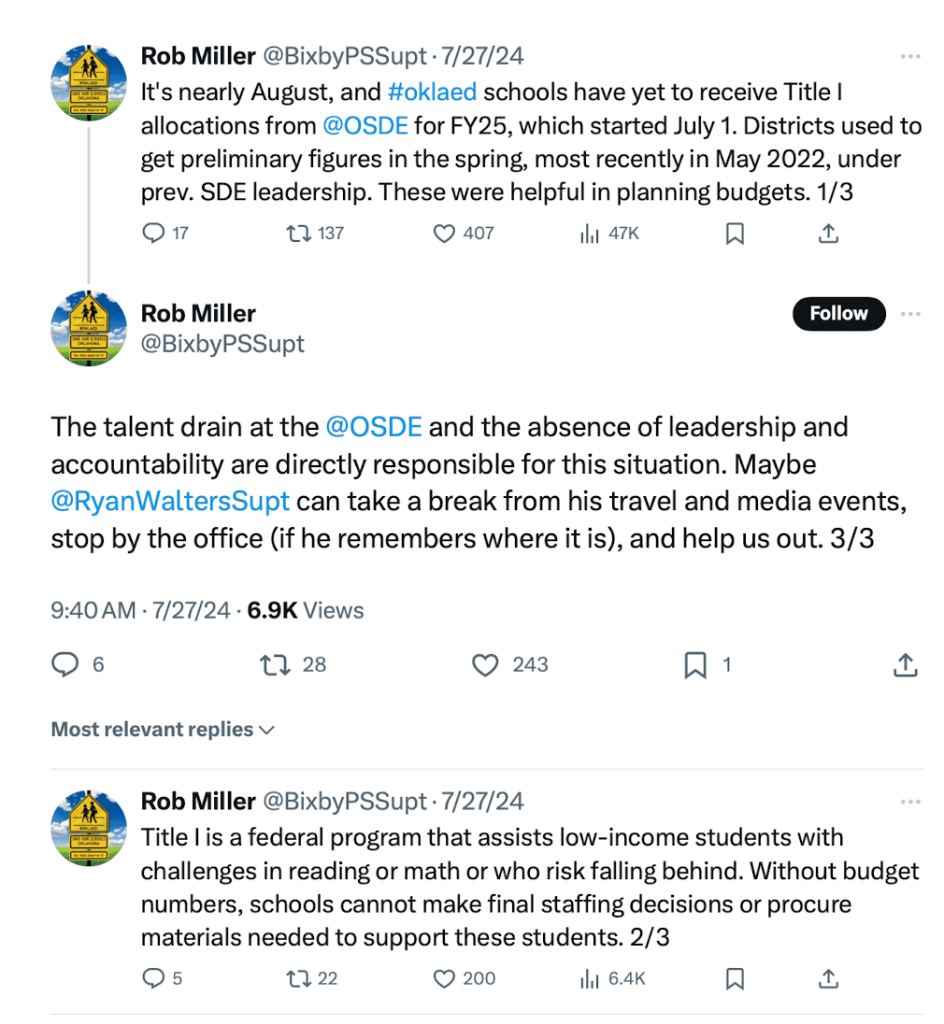Image resolution: width=944 pixels, height=1024 pixels.
Task: Like the 2/3 reply with 200 likes
Action: click(x=444, y=977)
